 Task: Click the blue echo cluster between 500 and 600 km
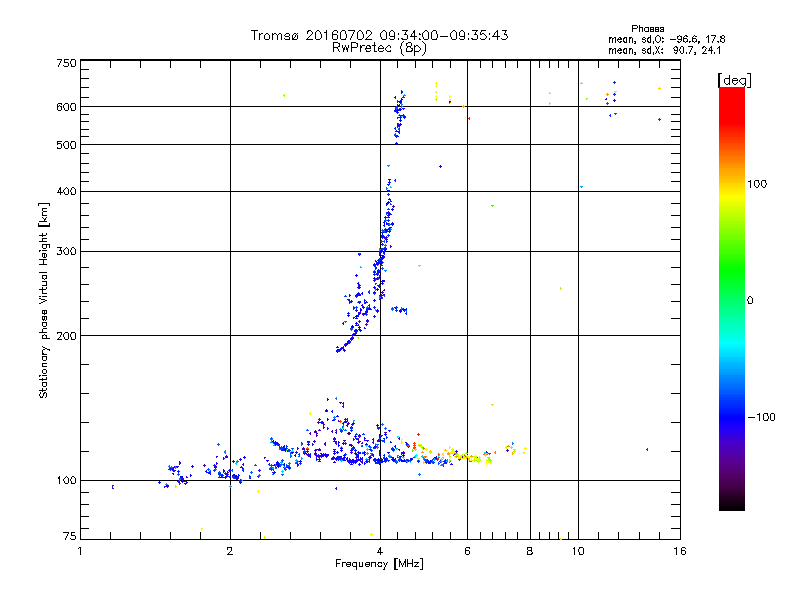click(x=399, y=116)
